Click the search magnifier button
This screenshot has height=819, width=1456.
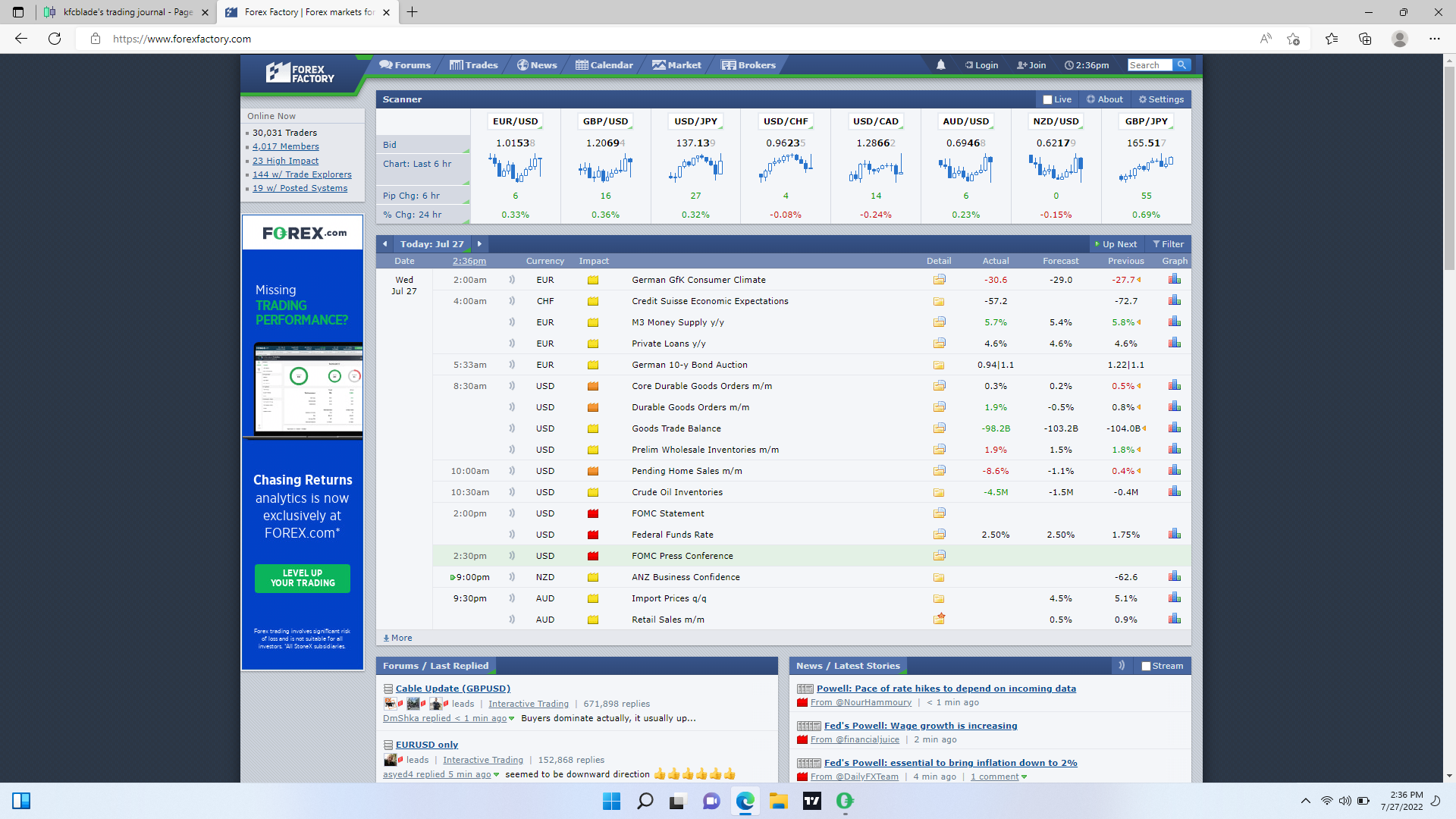pyautogui.click(x=1181, y=65)
